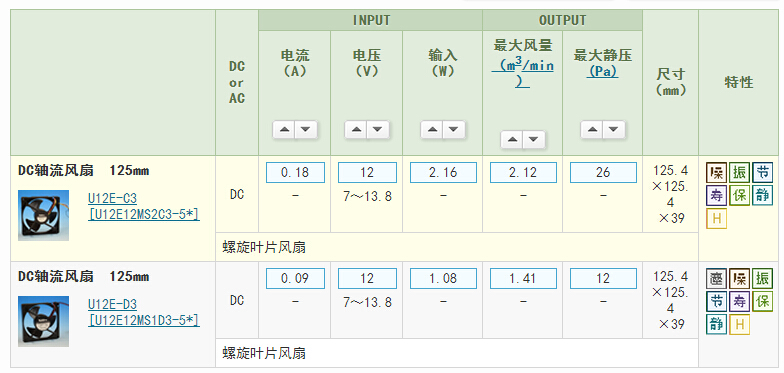Sort 电流 (A) column ascending
Viewport: 784px width, 373px height.
[284, 130]
